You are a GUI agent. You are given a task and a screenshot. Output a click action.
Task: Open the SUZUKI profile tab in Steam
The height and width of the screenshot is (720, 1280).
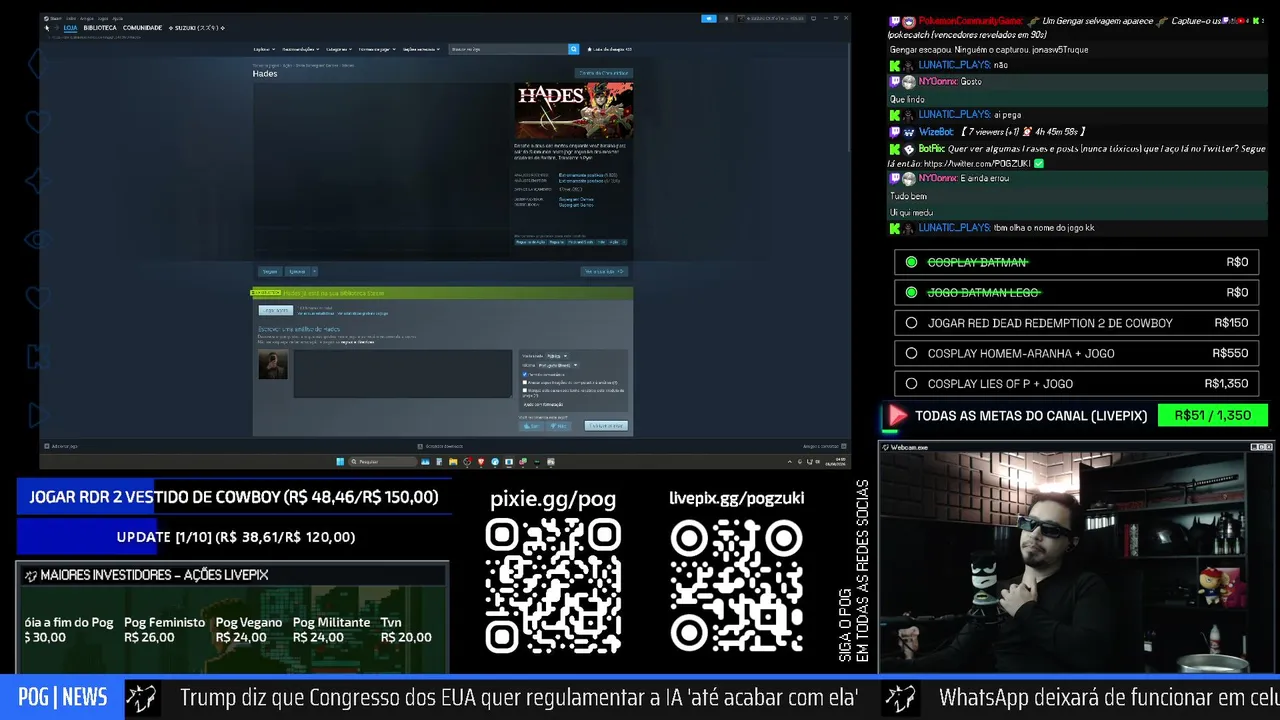(x=197, y=28)
